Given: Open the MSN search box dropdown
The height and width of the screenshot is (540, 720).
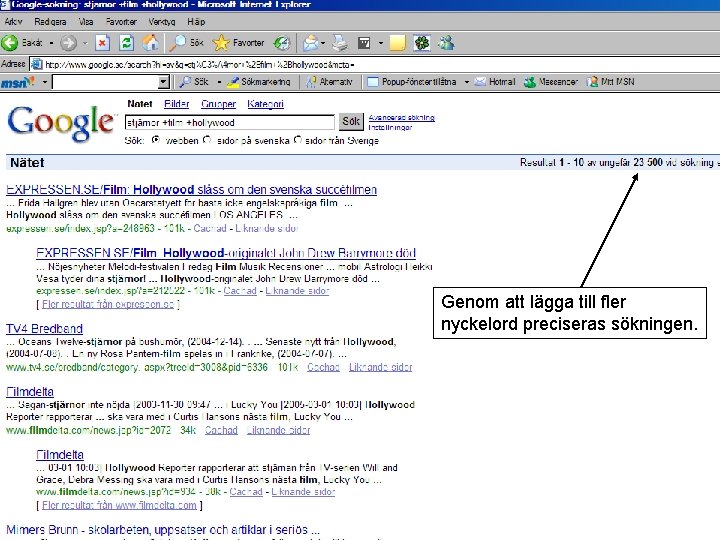Looking at the screenshot, I should click(164, 82).
